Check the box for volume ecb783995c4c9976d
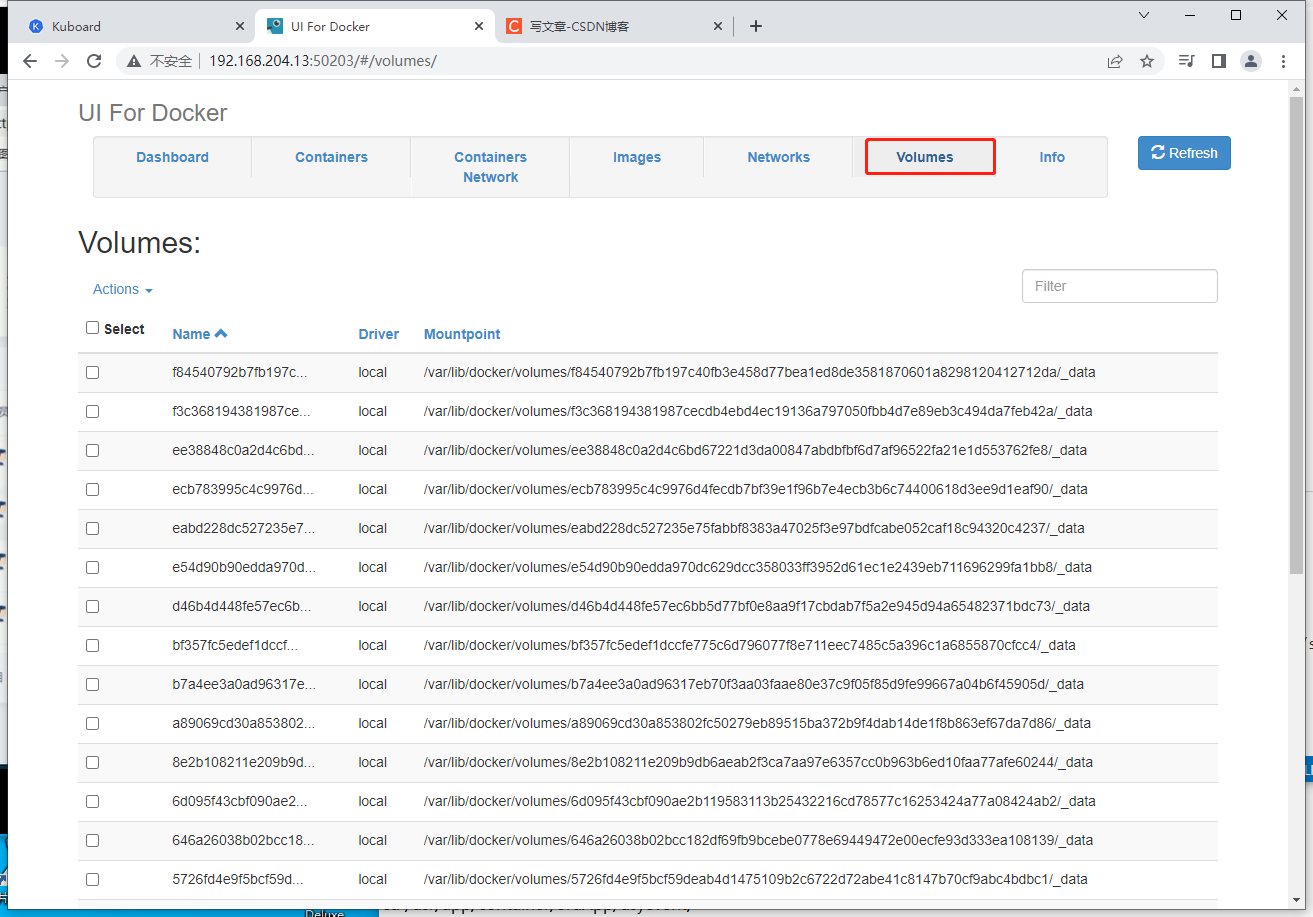 click(93, 489)
